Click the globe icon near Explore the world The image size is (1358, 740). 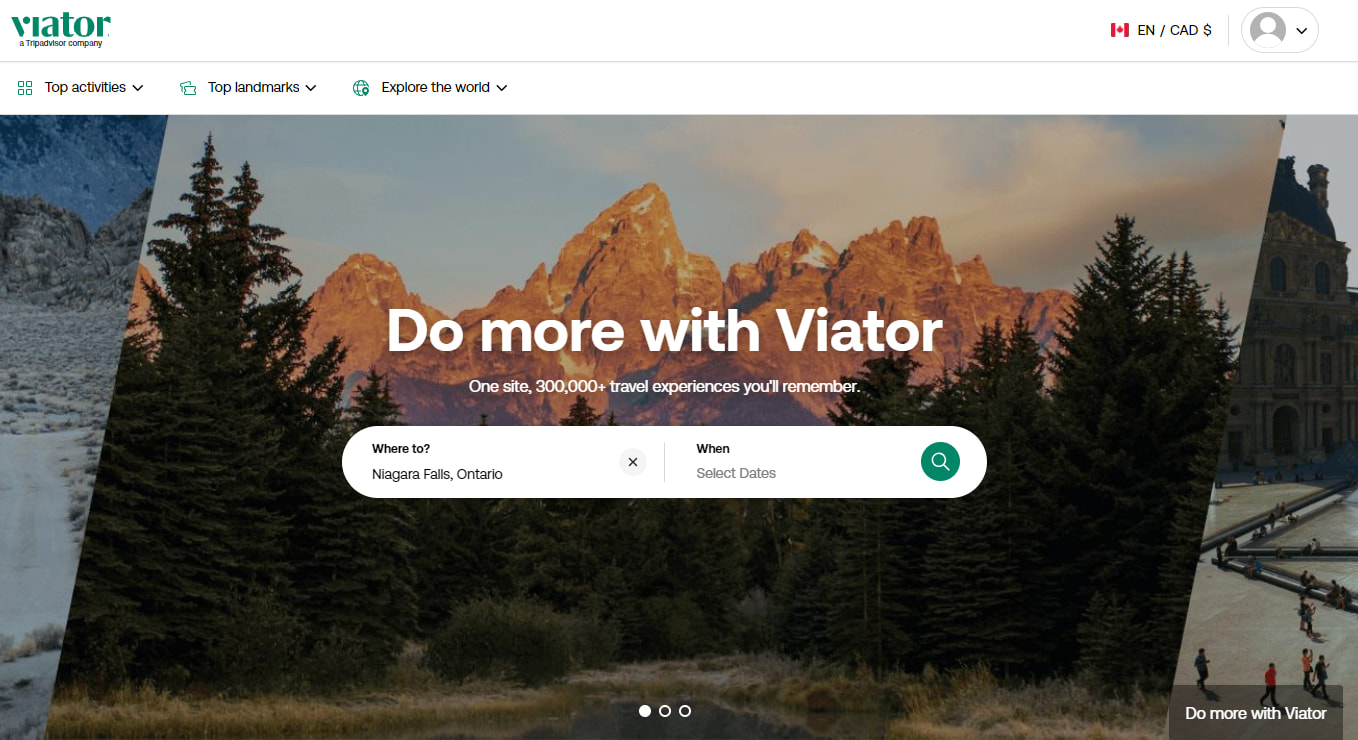(360, 87)
